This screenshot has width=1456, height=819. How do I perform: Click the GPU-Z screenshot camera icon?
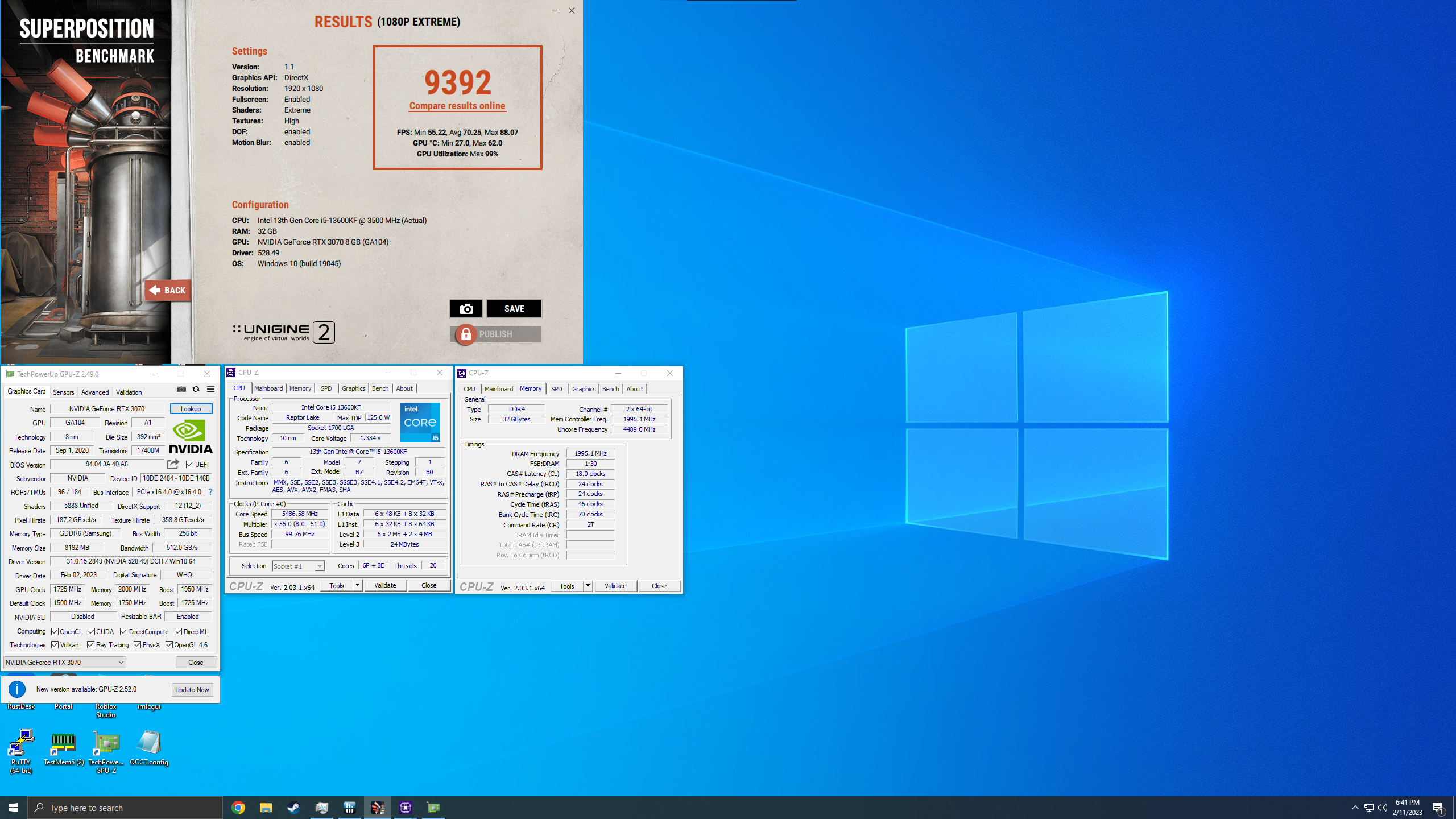pos(181,390)
